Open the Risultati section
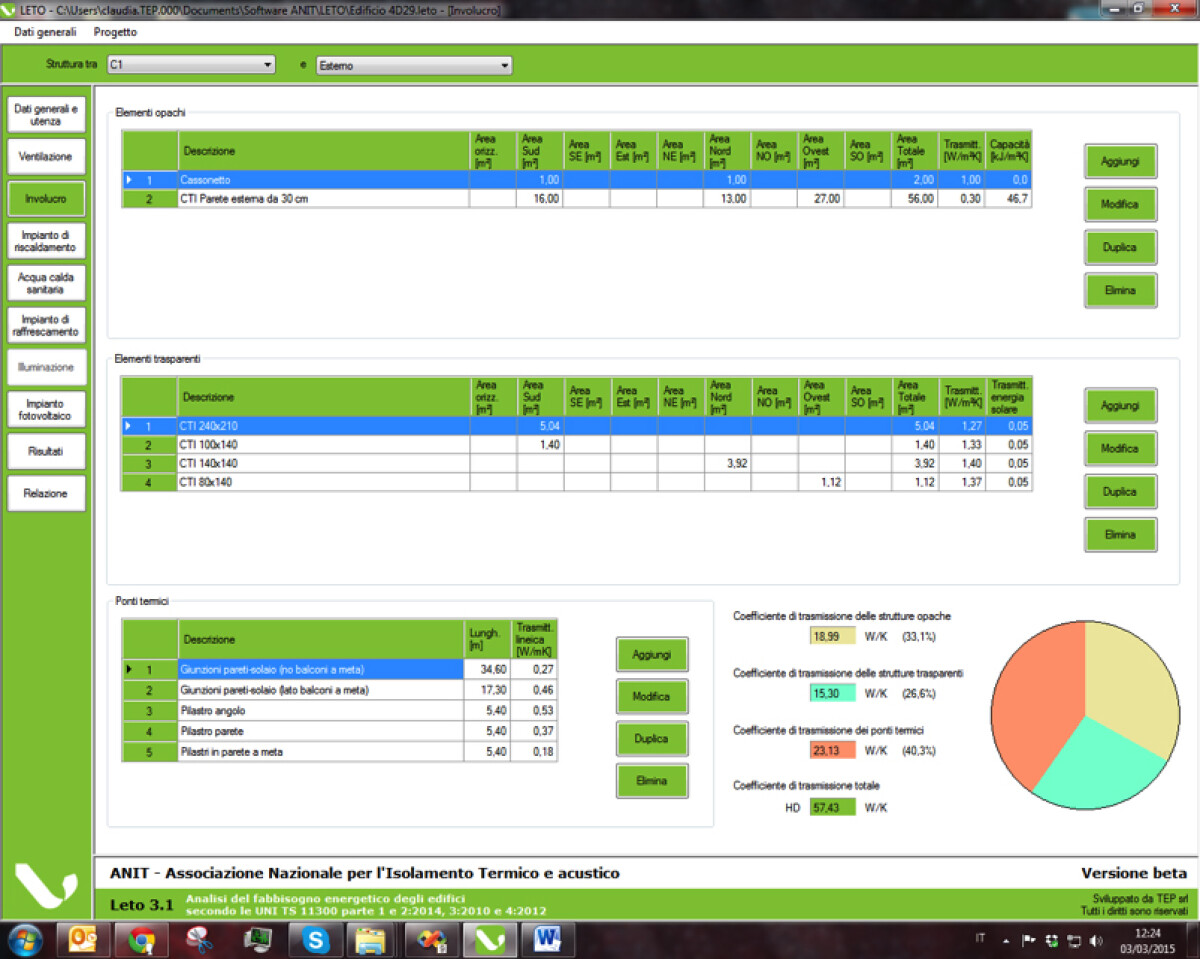 (x=46, y=451)
